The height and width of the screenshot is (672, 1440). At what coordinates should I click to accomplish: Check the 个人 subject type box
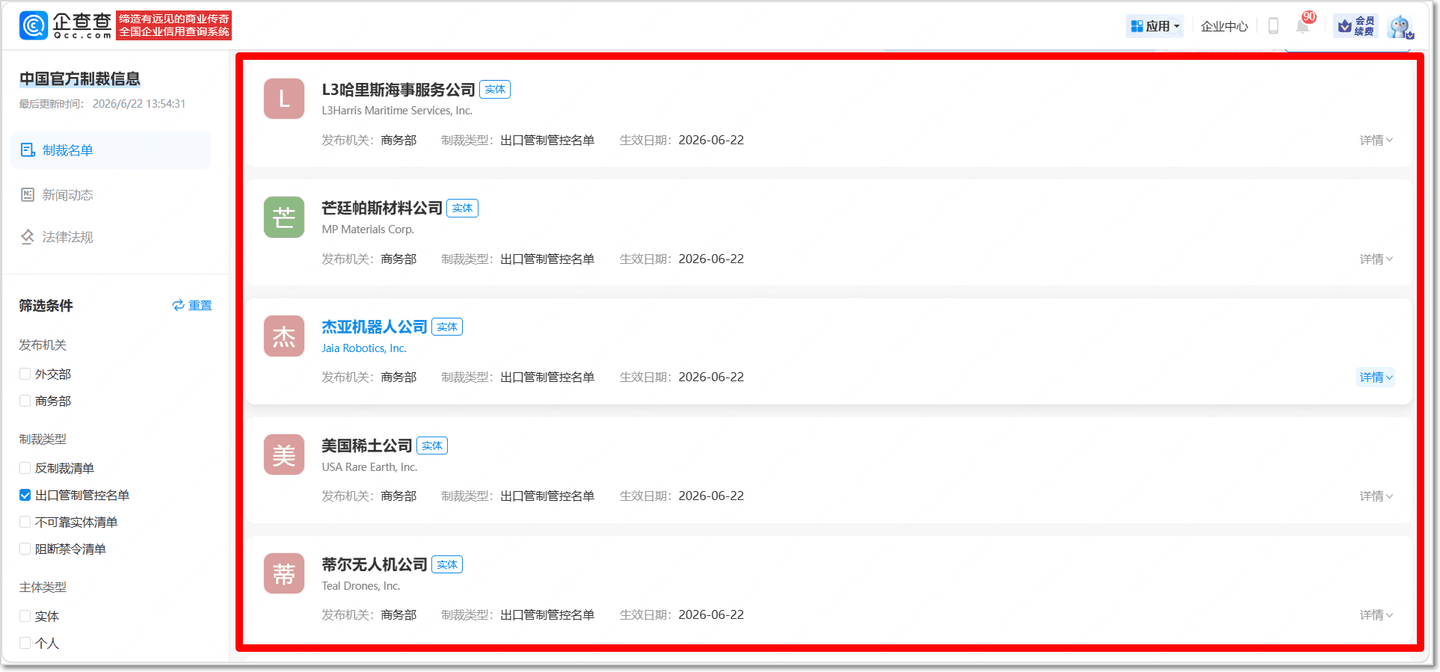[25, 643]
